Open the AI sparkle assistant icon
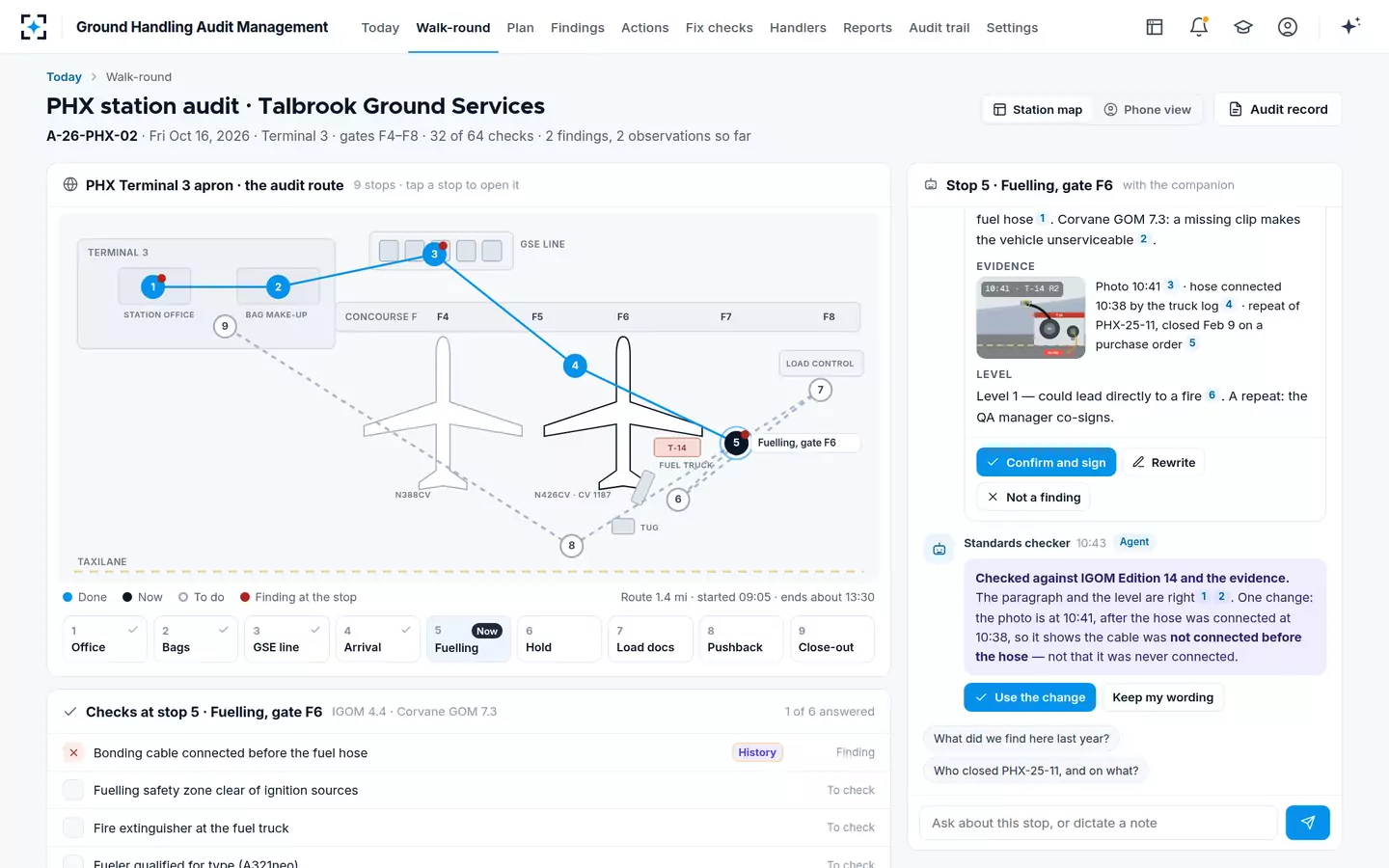 pyautogui.click(x=1350, y=26)
